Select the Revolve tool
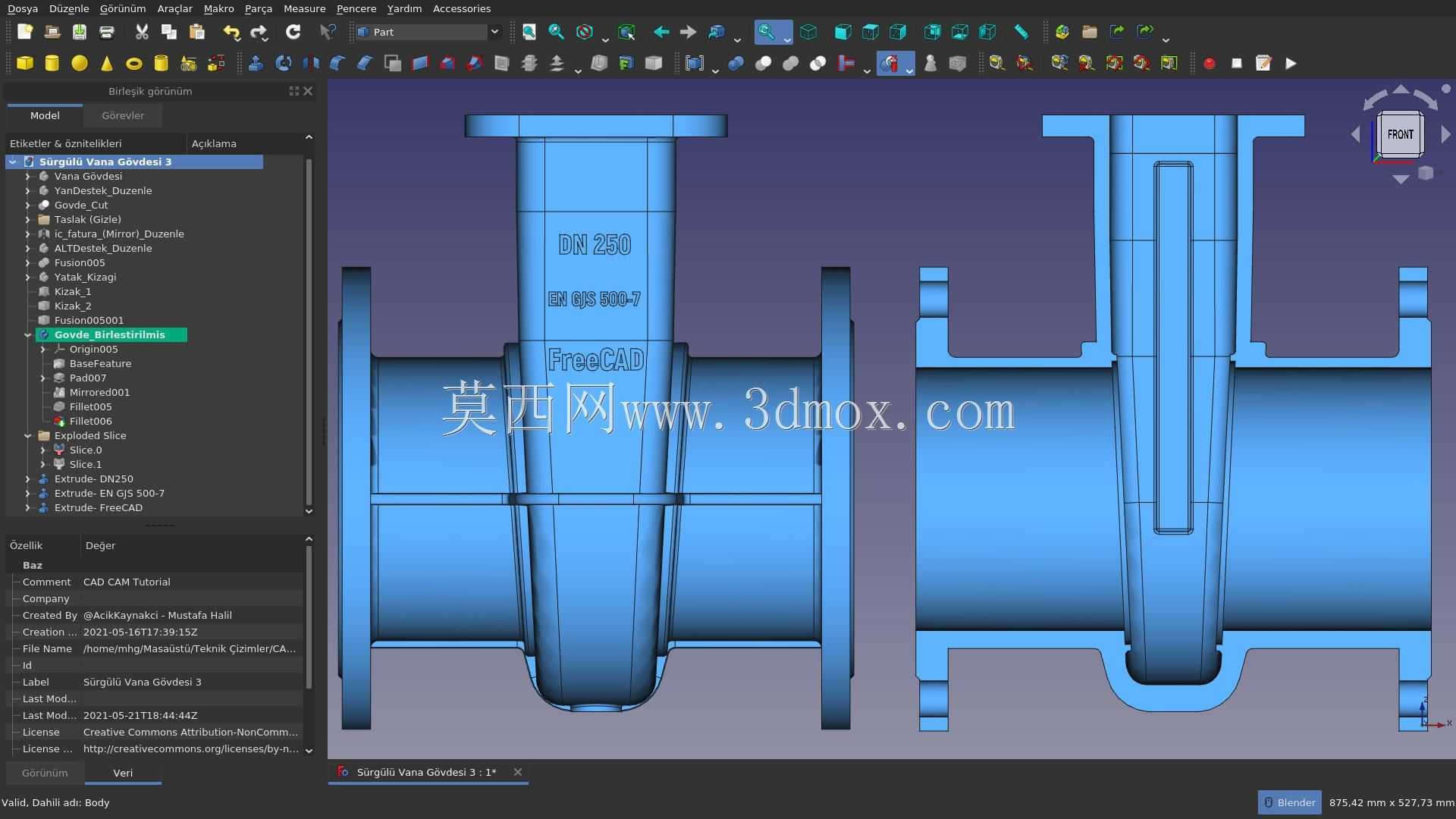1456x819 pixels. [x=284, y=64]
